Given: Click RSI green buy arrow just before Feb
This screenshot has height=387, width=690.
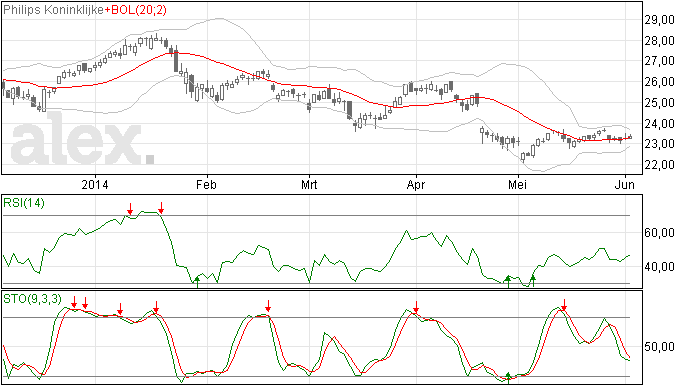Looking at the screenshot, I should pos(197,282).
